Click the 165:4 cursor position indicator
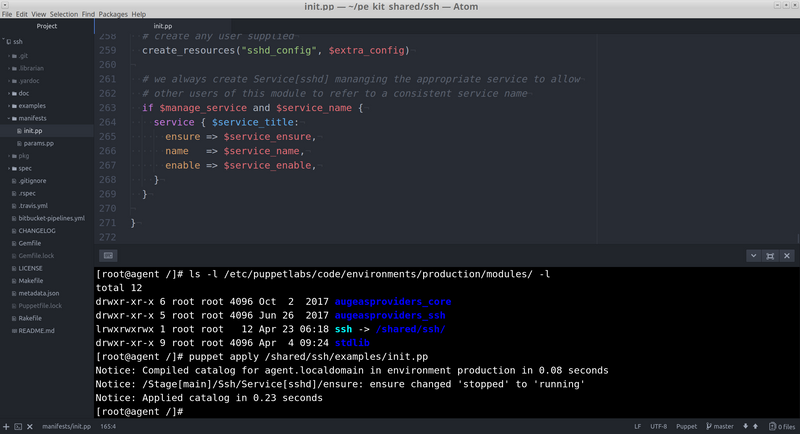 coord(108,427)
